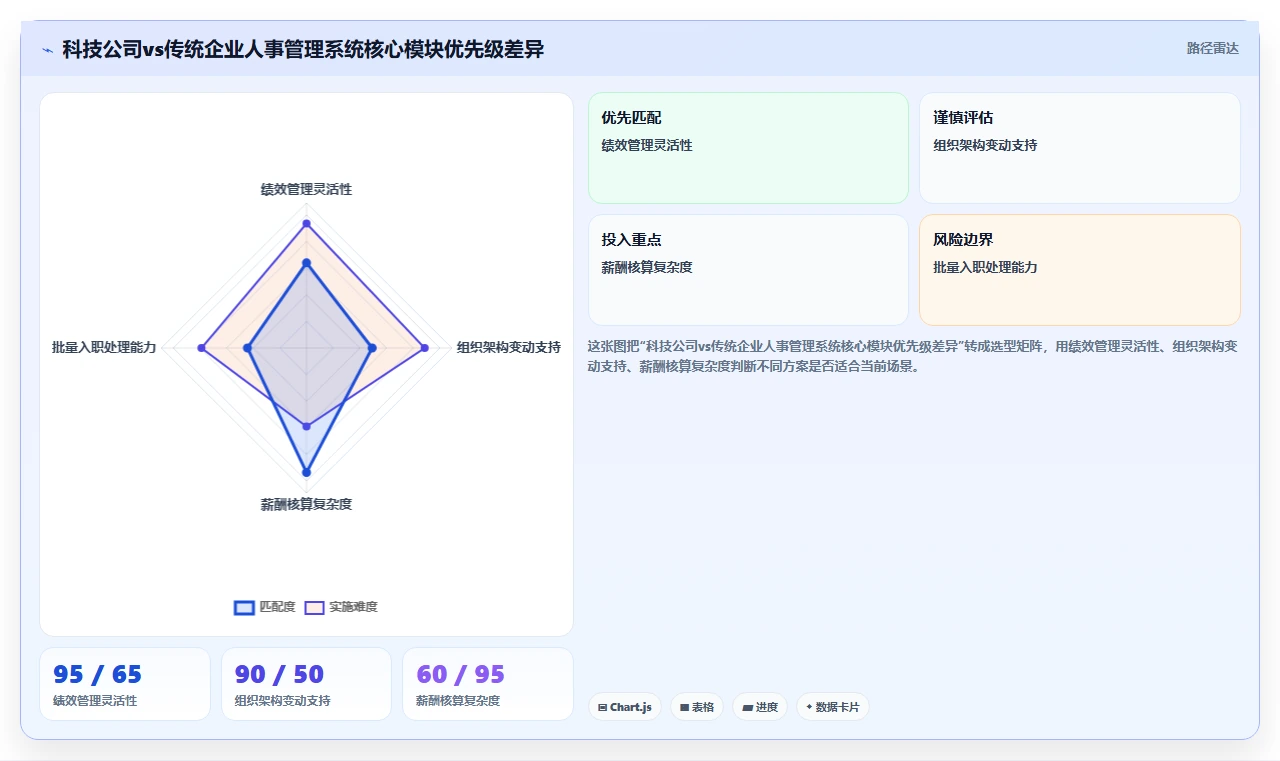Image resolution: width=1280 pixels, height=761 pixels.
Task: Click the 数据卡片 tag pill
Action: click(x=833, y=707)
